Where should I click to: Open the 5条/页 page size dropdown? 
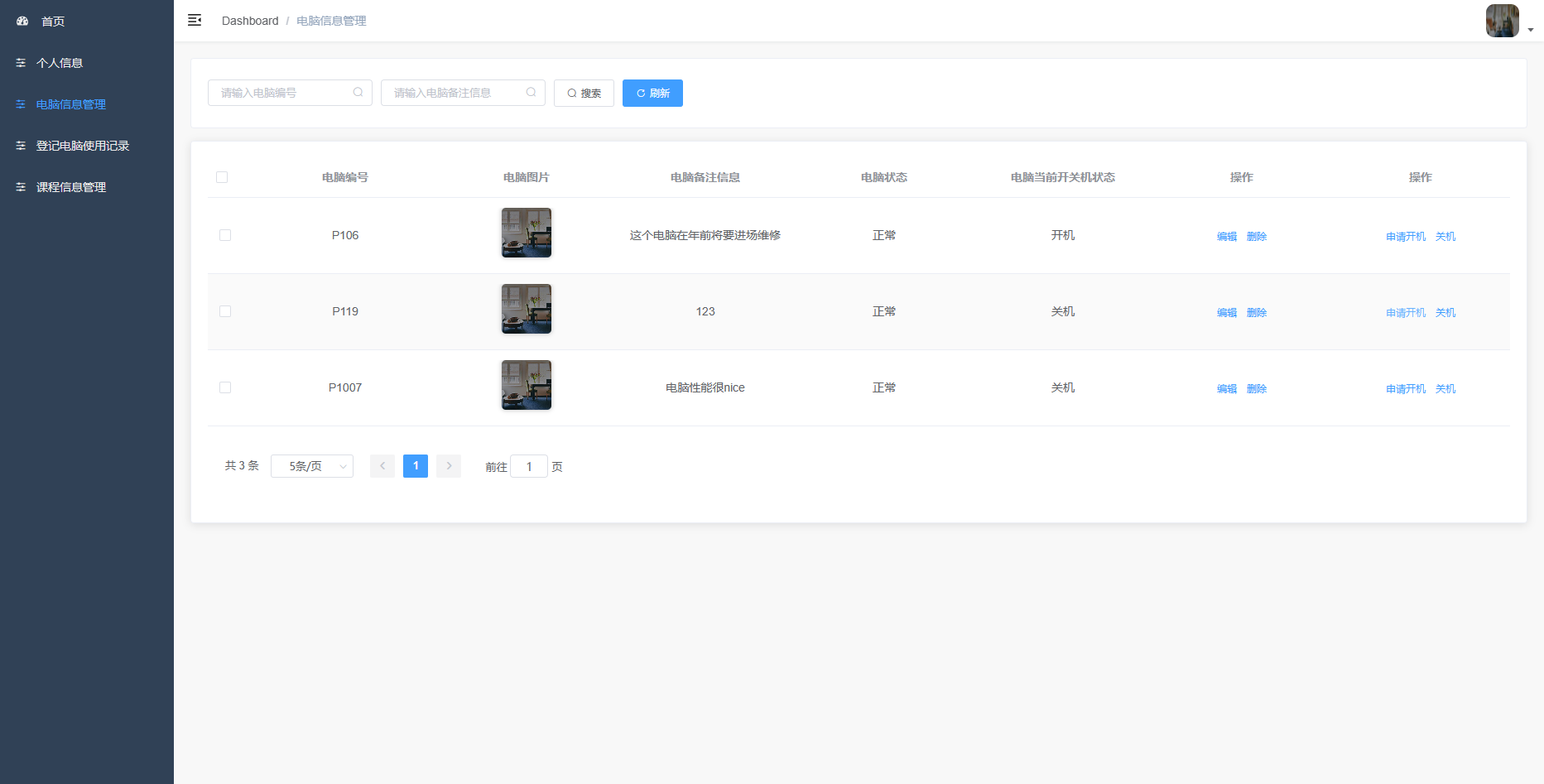311,466
